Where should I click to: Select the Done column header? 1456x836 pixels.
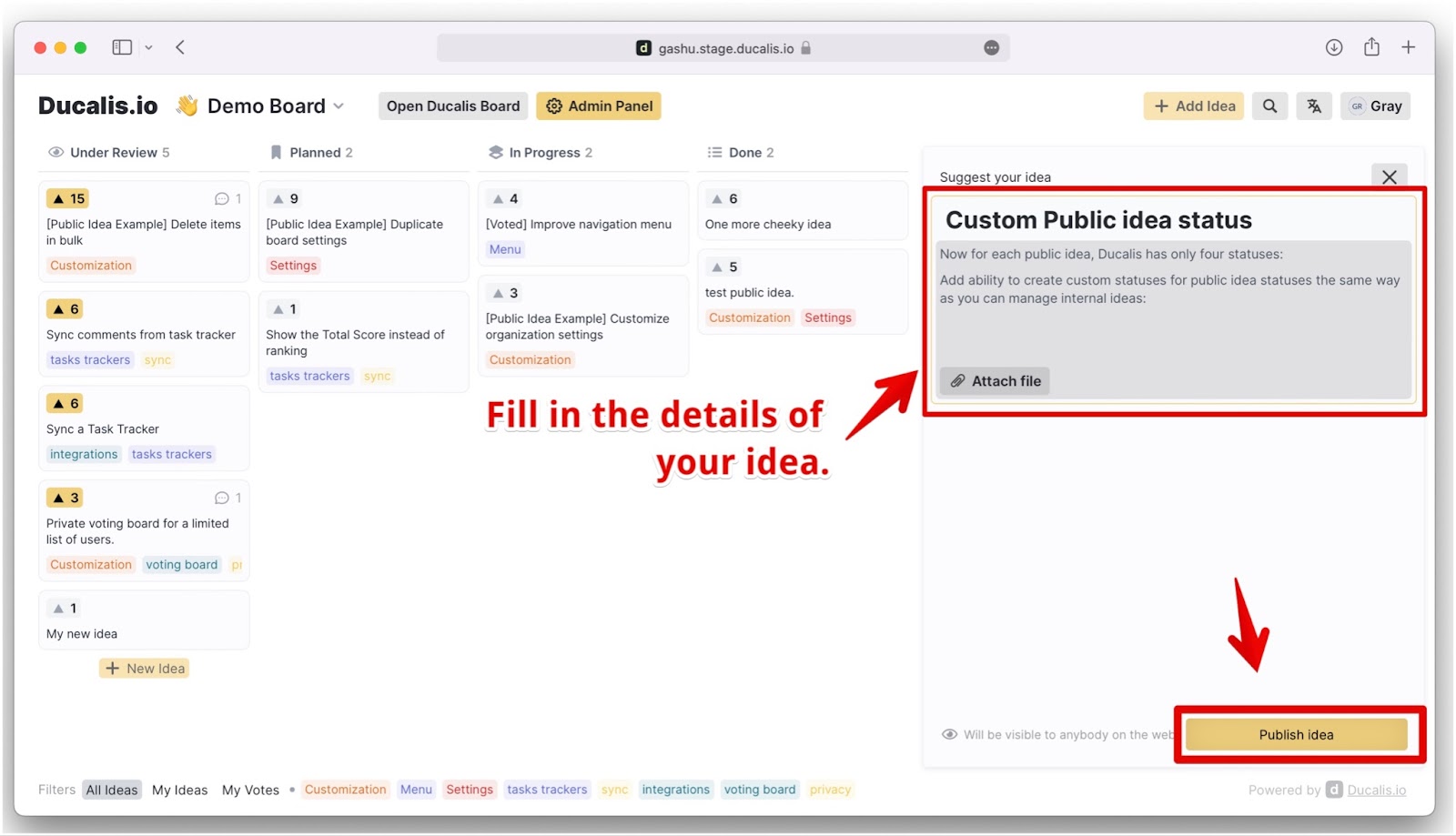click(741, 153)
